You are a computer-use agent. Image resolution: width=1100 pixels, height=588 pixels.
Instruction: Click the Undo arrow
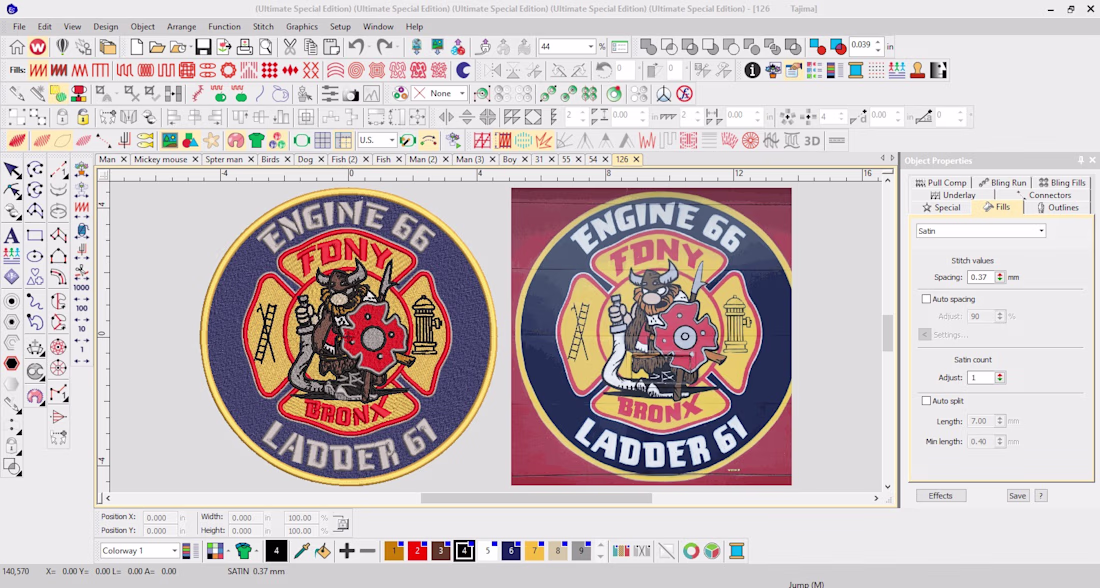point(356,47)
